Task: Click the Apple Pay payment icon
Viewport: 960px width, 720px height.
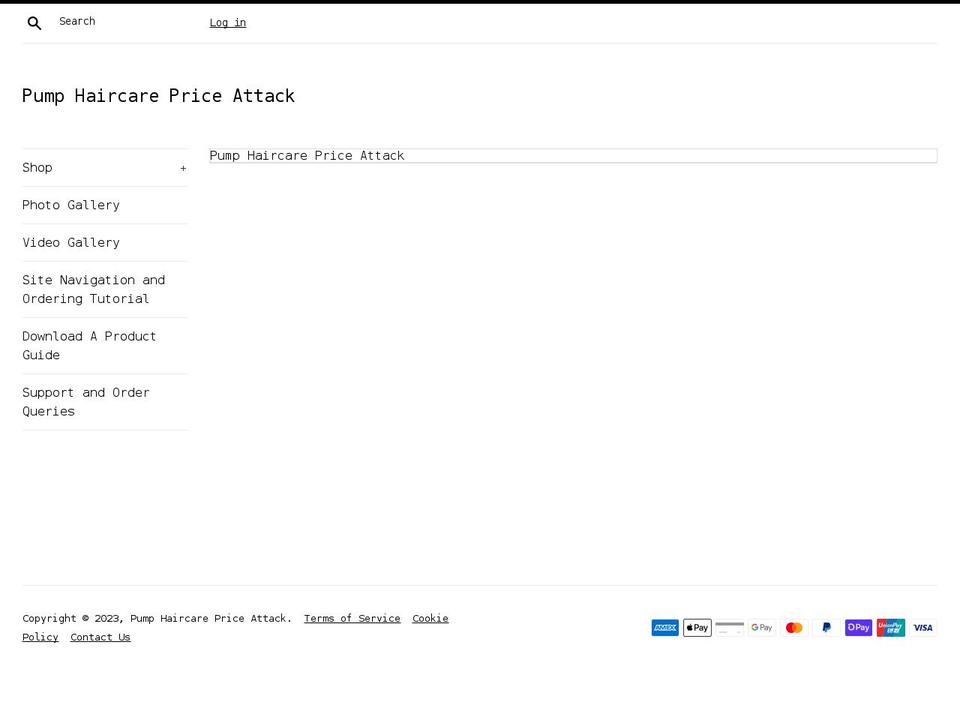Action: (x=697, y=628)
